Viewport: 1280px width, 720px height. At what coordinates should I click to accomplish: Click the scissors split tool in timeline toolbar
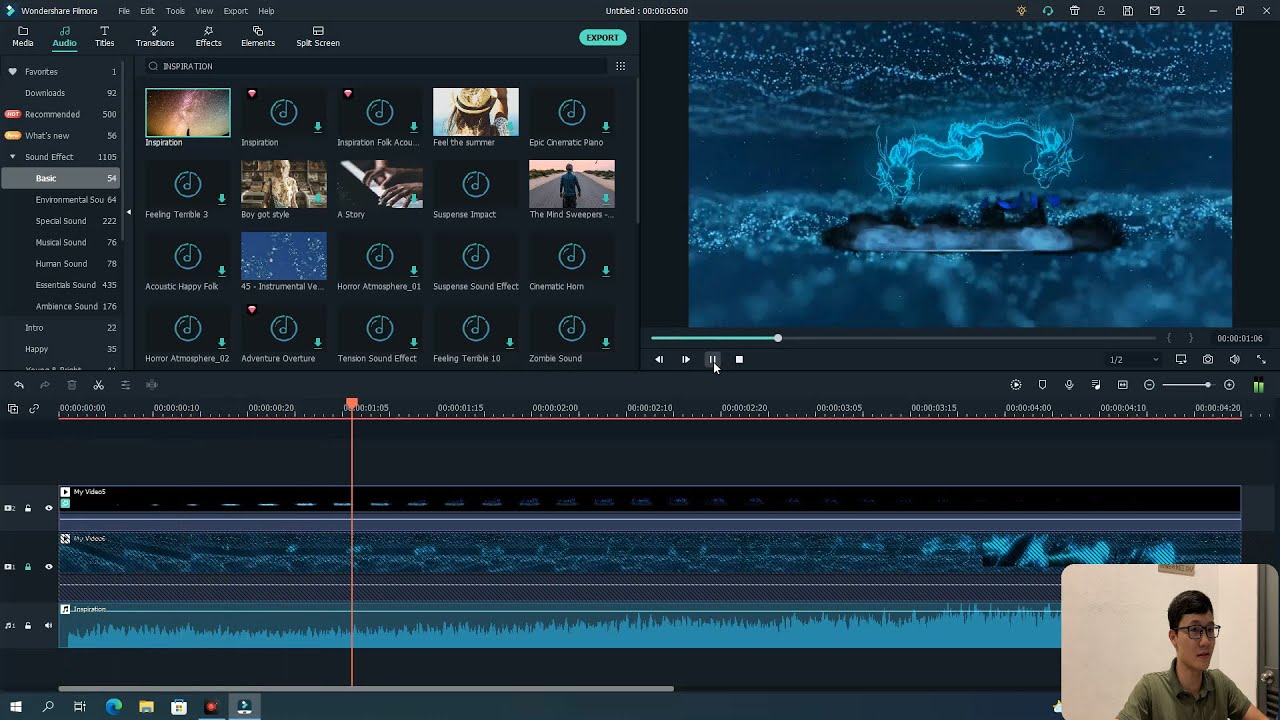[98, 385]
